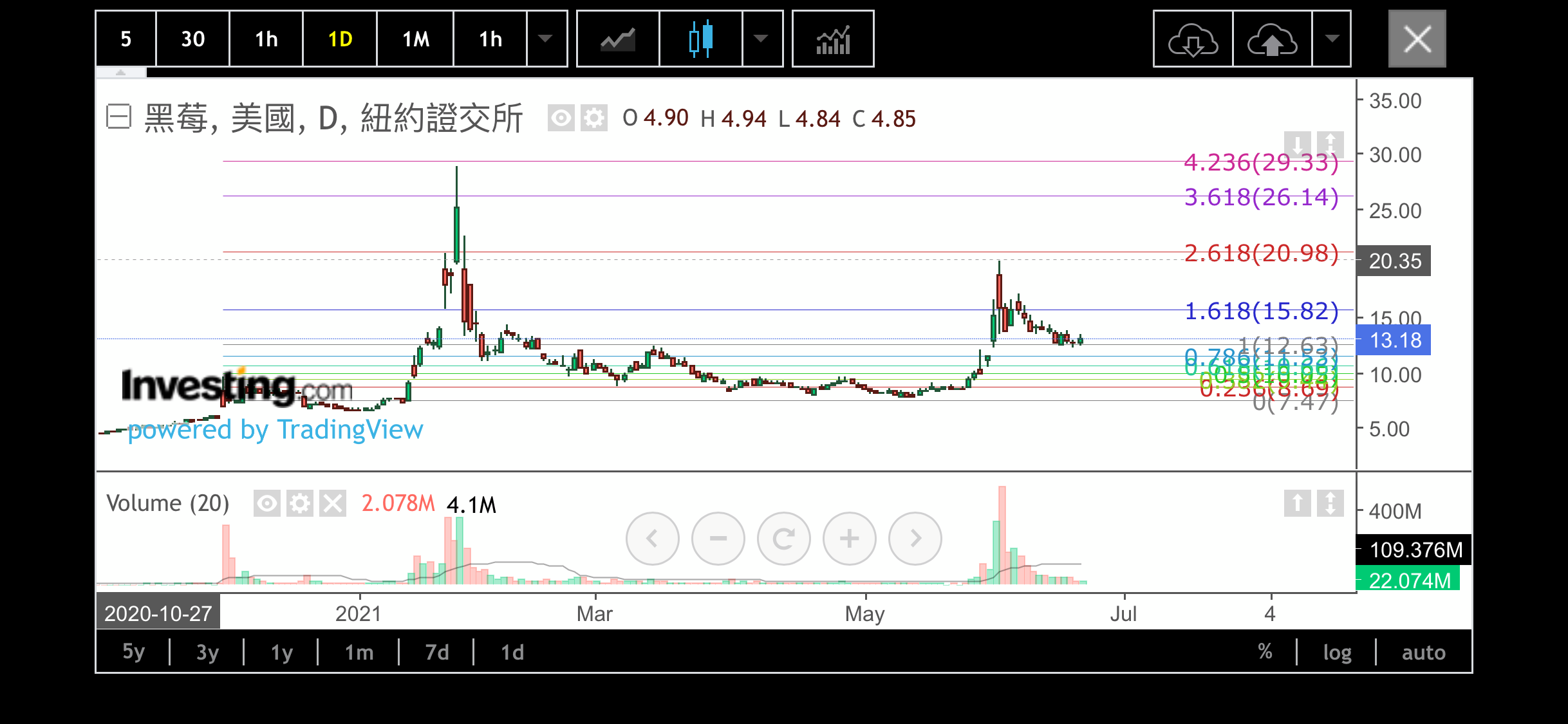Toggle Volume indicator visibility
Image resolution: width=1568 pixels, height=724 pixels.
(266, 503)
